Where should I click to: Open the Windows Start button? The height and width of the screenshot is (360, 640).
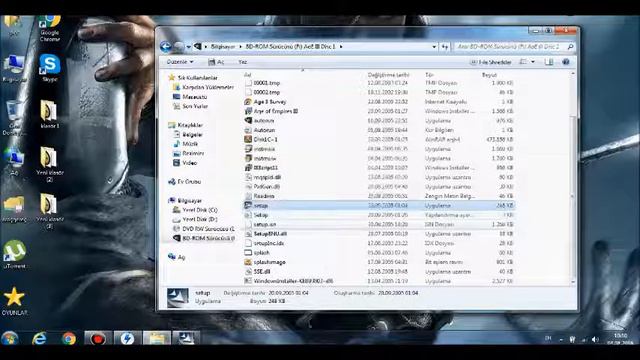(x=10, y=338)
